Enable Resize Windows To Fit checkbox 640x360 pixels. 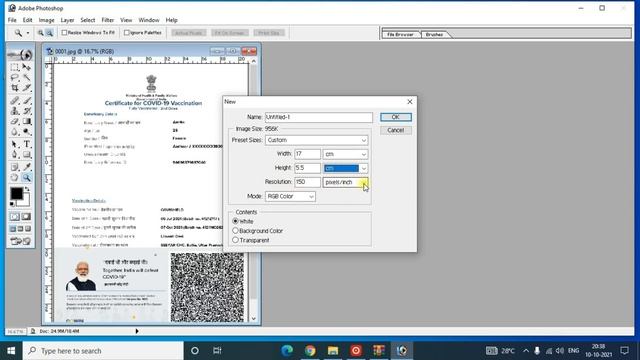pos(64,32)
